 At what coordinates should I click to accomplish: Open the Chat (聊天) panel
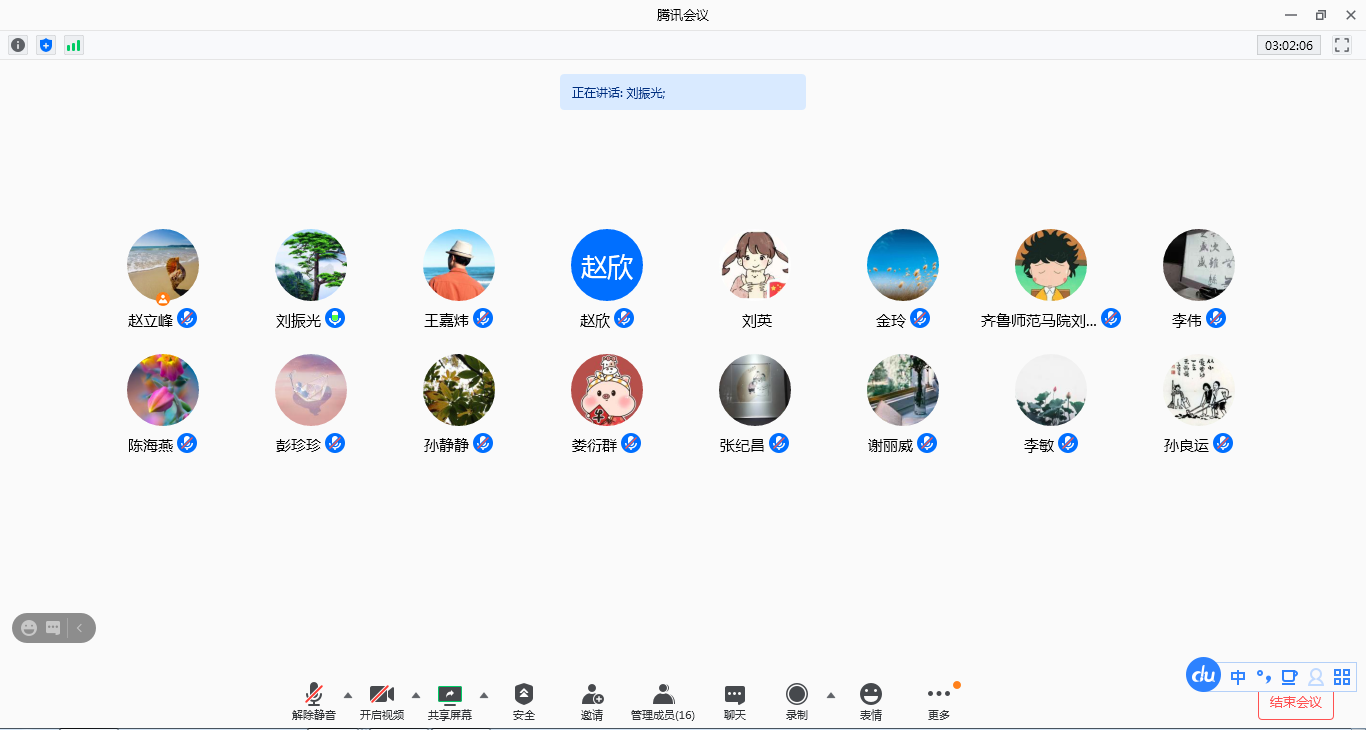[x=735, y=701]
